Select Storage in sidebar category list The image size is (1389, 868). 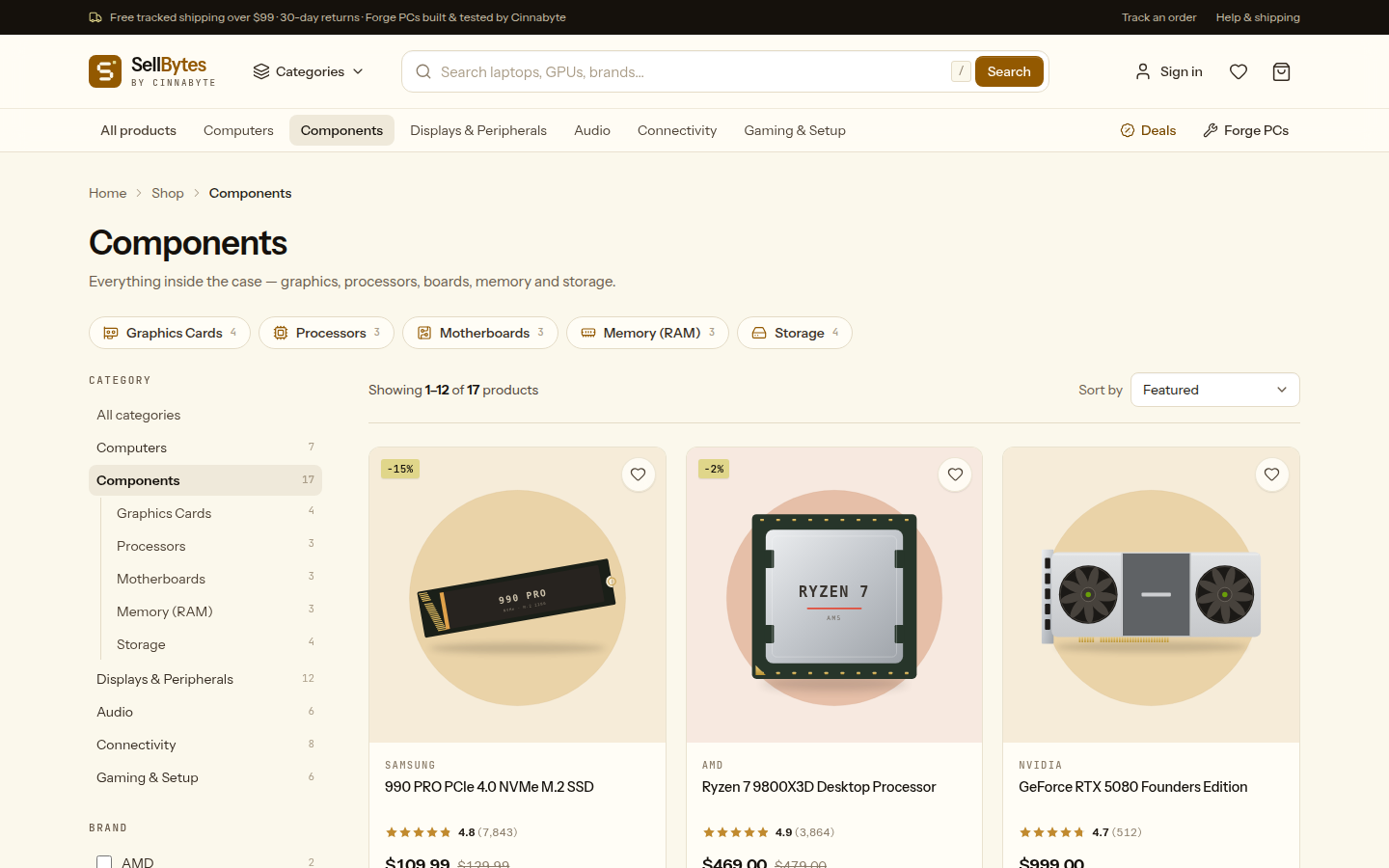[216, 644]
